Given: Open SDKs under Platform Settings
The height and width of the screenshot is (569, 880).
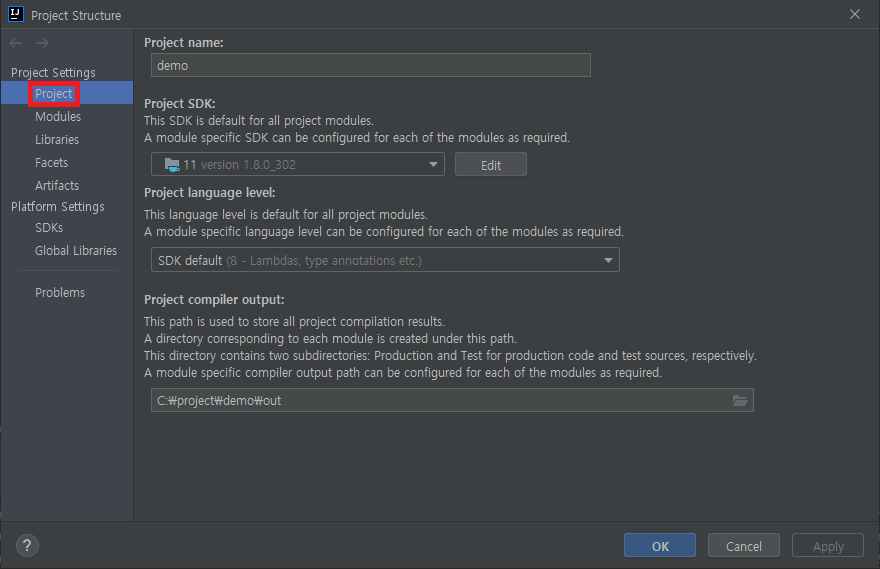Looking at the screenshot, I should tap(49, 228).
